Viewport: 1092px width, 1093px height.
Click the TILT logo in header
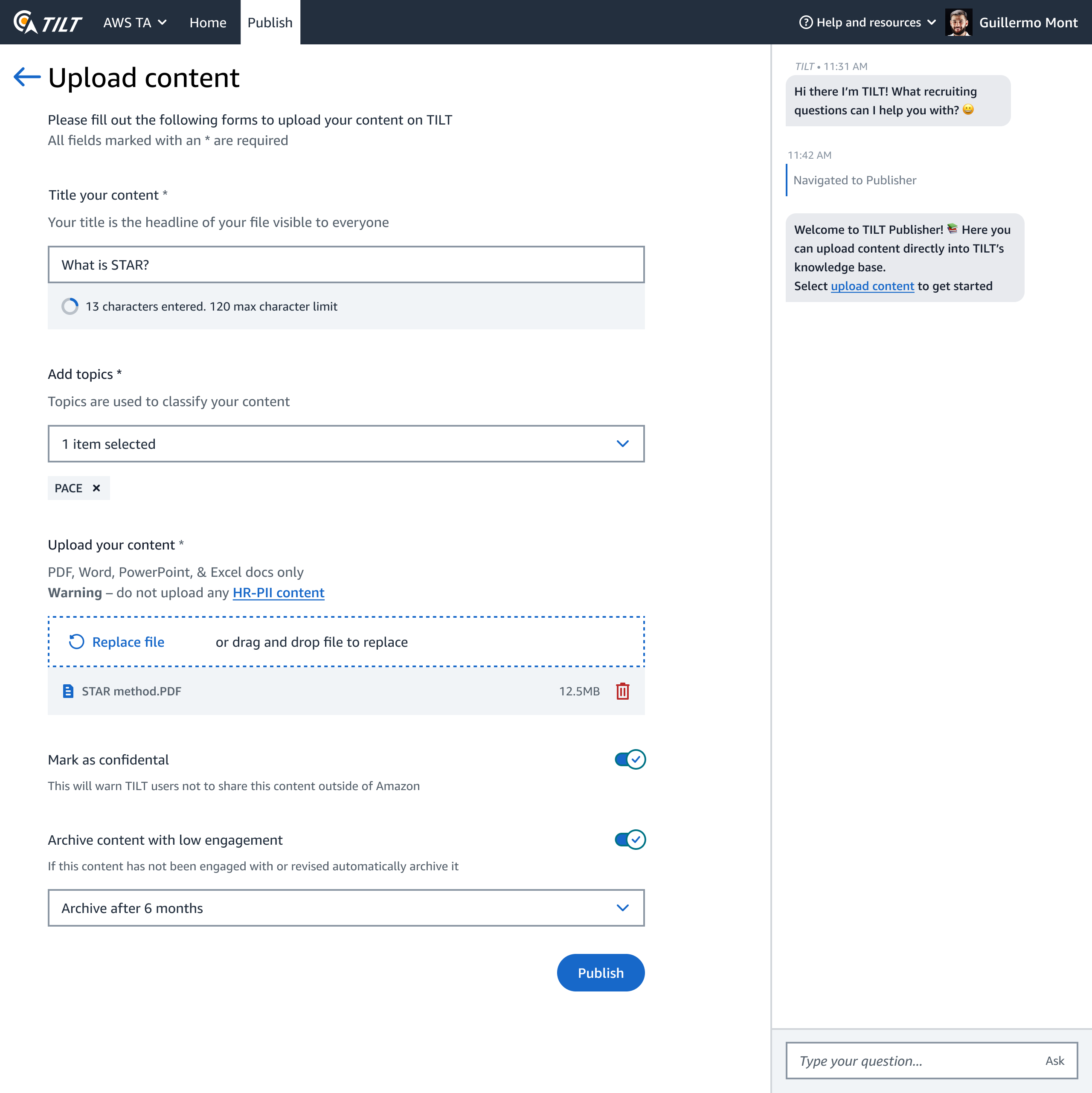tap(47, 23)
